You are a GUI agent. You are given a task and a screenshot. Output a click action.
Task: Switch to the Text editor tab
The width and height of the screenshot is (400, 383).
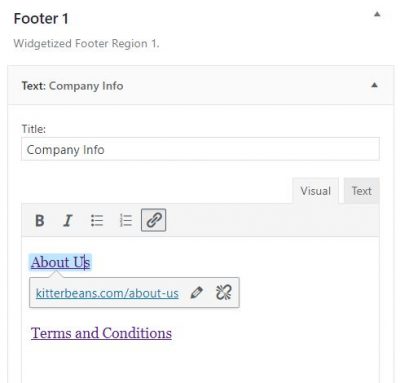362,191
